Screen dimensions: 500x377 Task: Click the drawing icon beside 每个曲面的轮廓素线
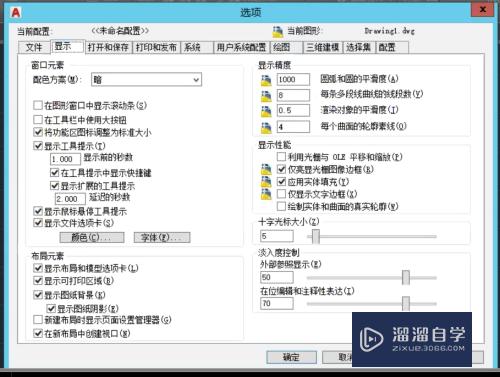point(266,128)
